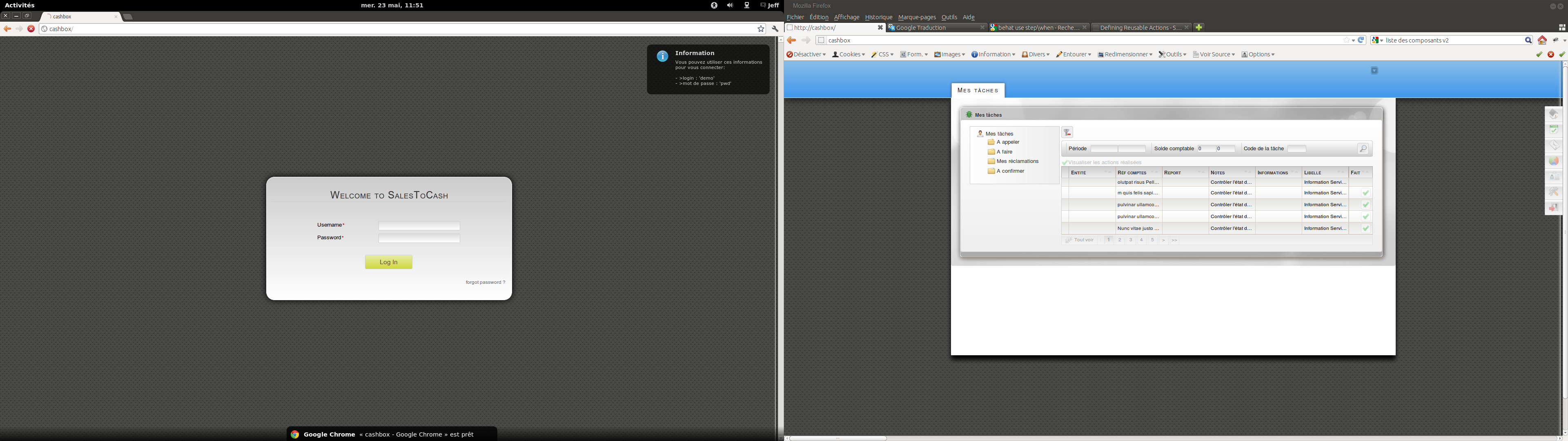Open the Images dropdown
The image size is (1568, 441).
click(949, 55)
